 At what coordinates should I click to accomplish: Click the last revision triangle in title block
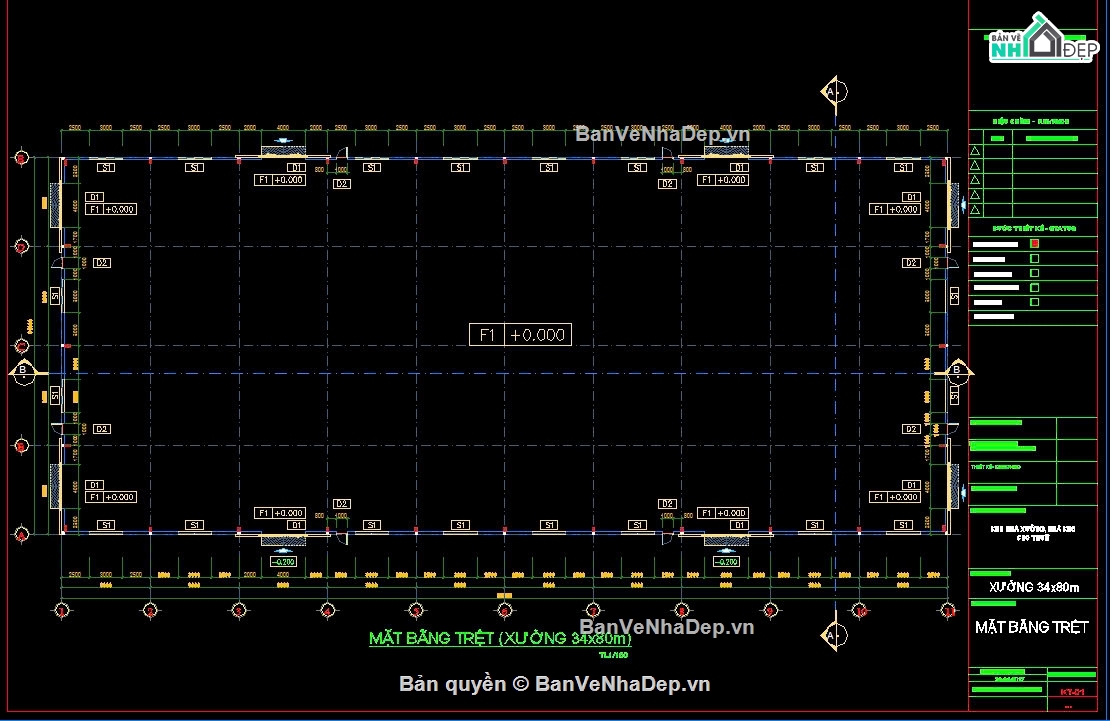click(x=976, y=208)
